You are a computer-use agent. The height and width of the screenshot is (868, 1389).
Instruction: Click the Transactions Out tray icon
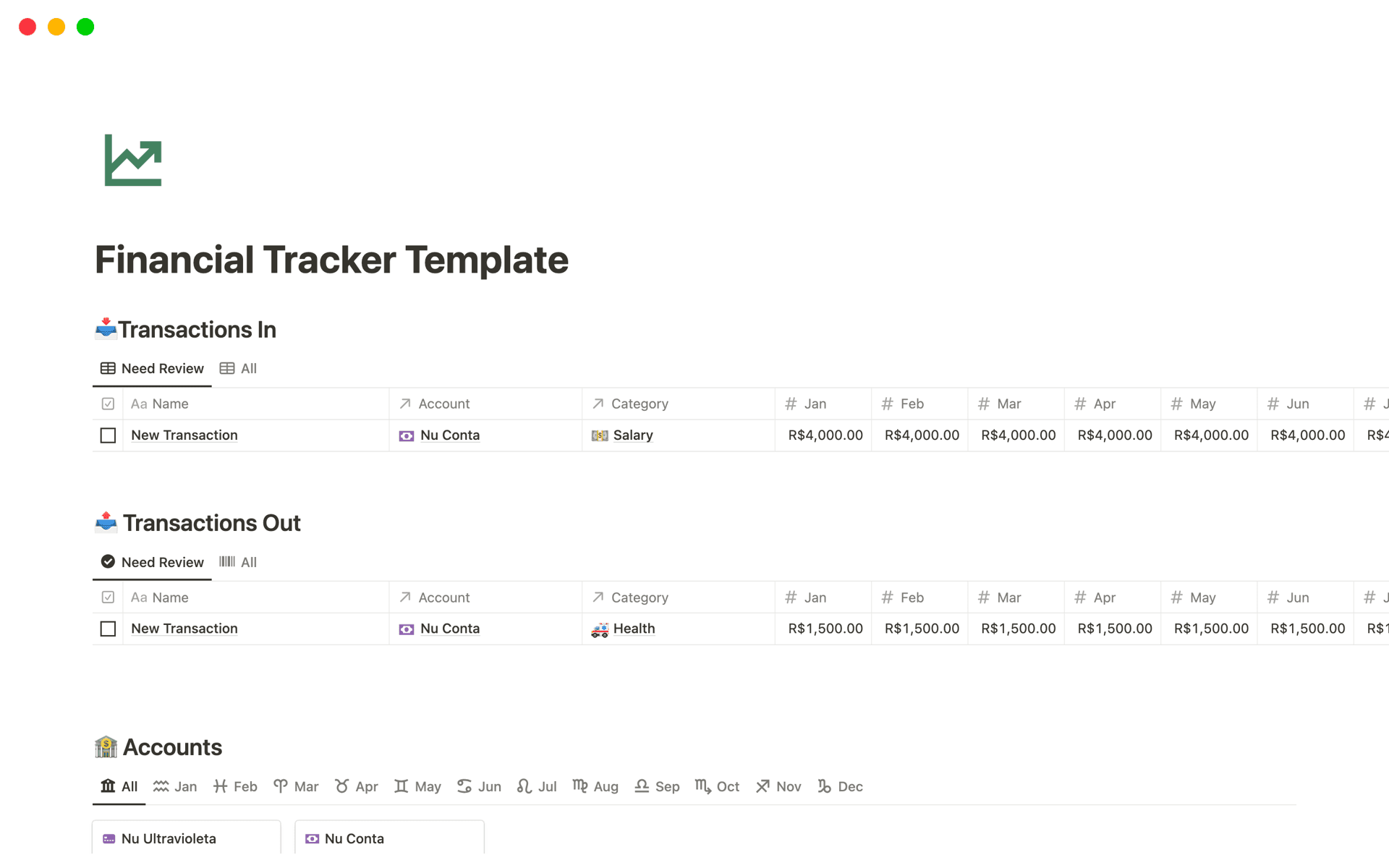point(106,522)
